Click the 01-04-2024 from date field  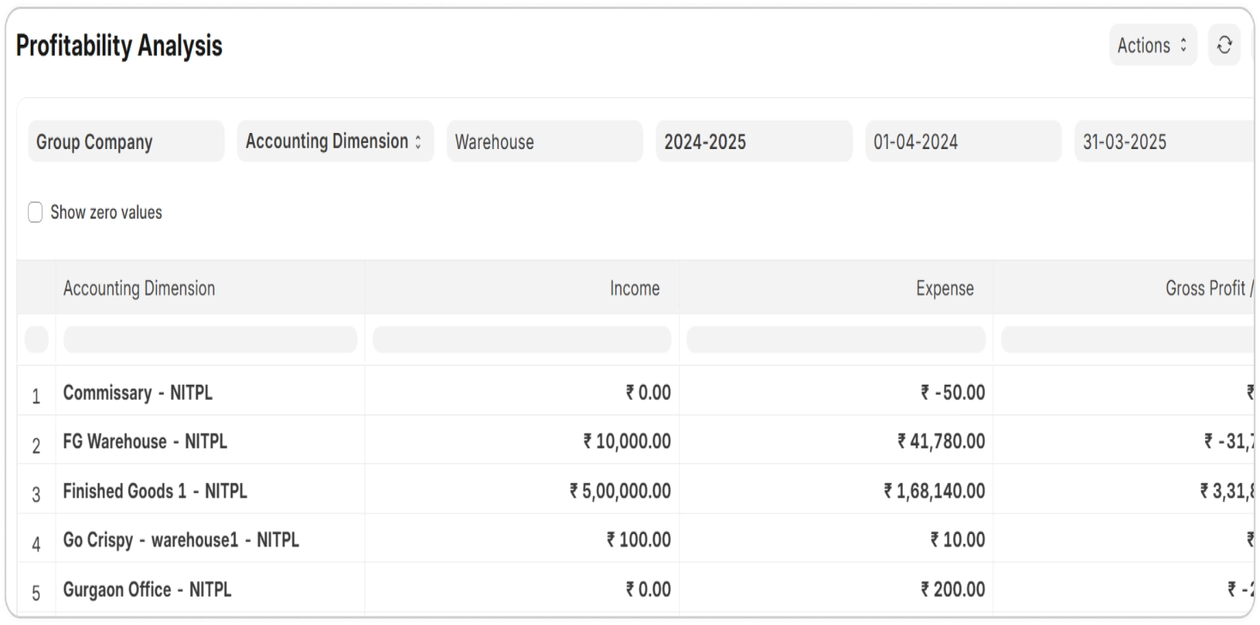tap(963, 141)
